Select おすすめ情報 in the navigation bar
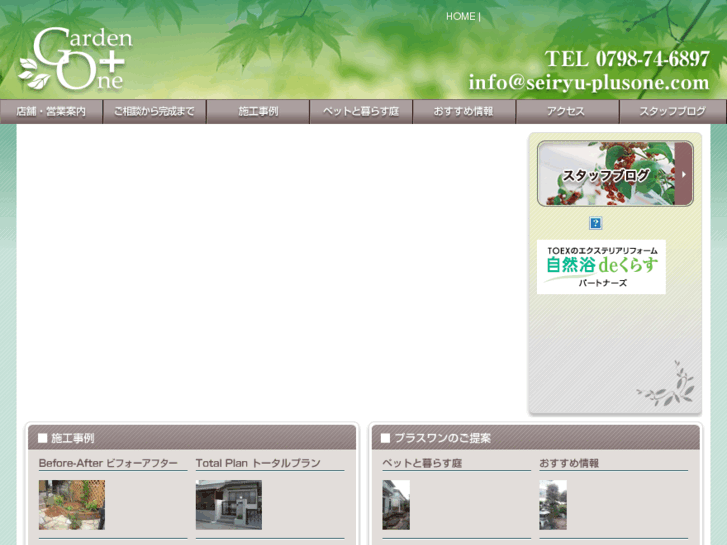 pos(464,111)
